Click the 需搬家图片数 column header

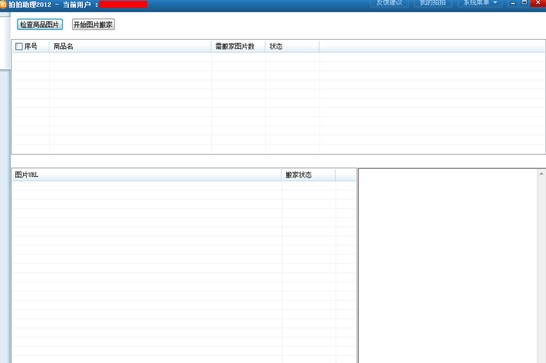coord(239,46)
